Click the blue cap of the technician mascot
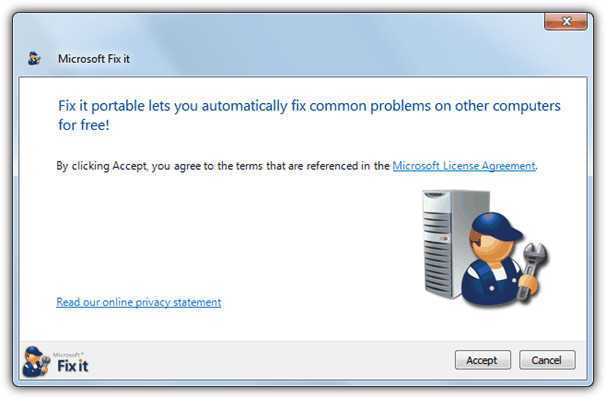This screenshot has width=606, height=398. pos(495,227)
